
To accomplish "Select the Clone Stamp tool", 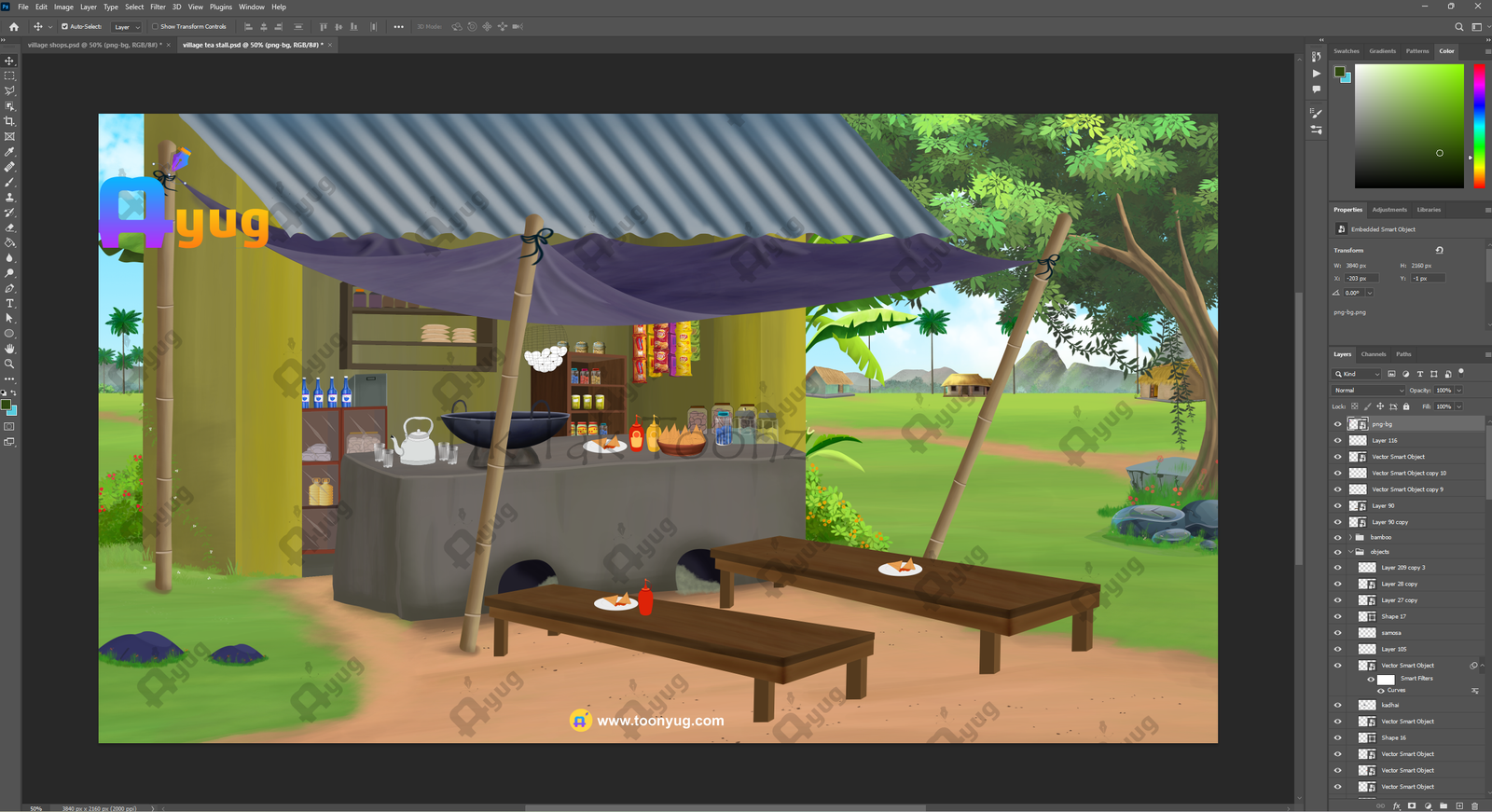I will tap(9, 198).
